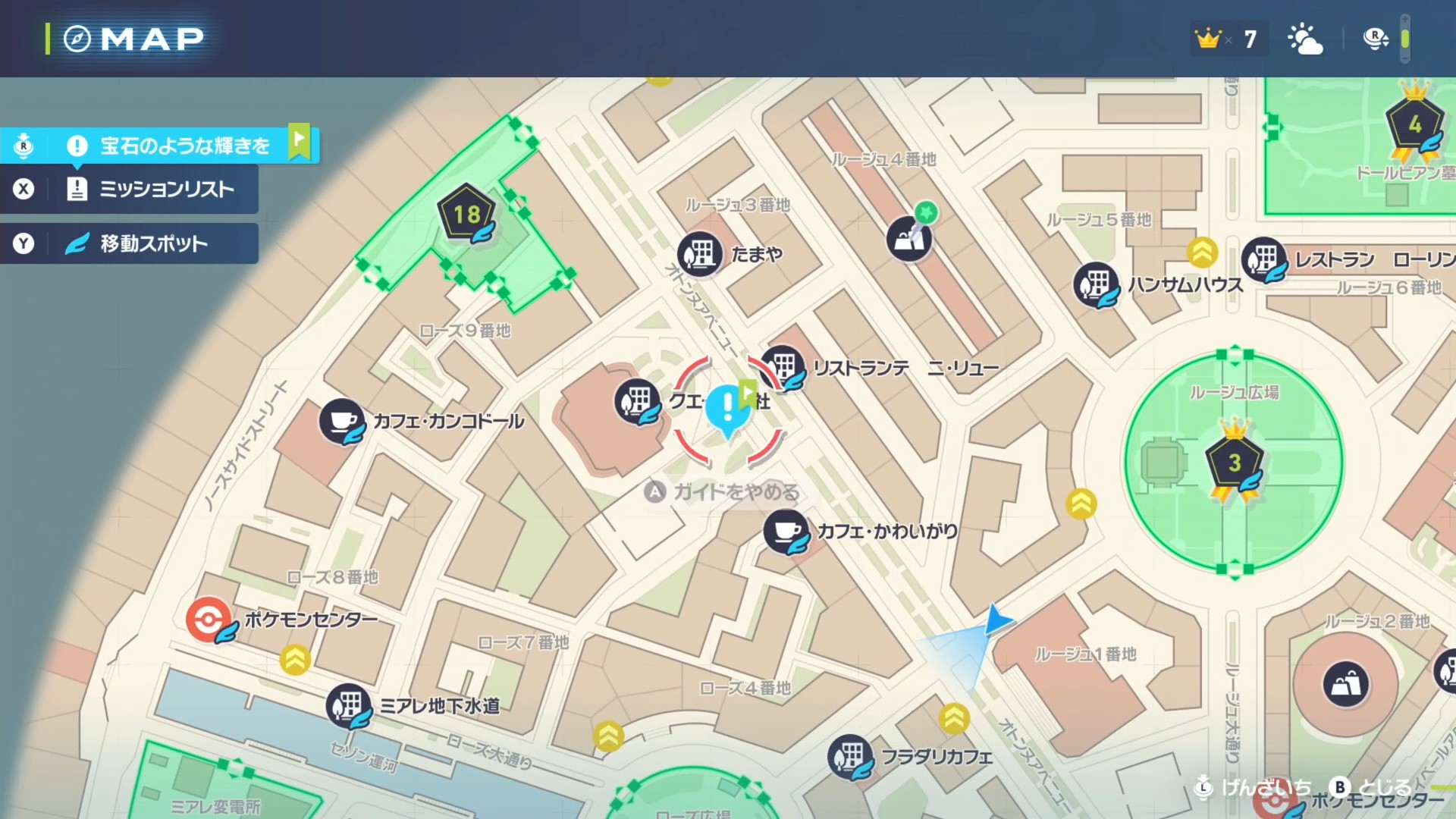1456x819 pixels.
Task: Select the カフェ・かわいがり cafe icon
Action: pos(786,531)
